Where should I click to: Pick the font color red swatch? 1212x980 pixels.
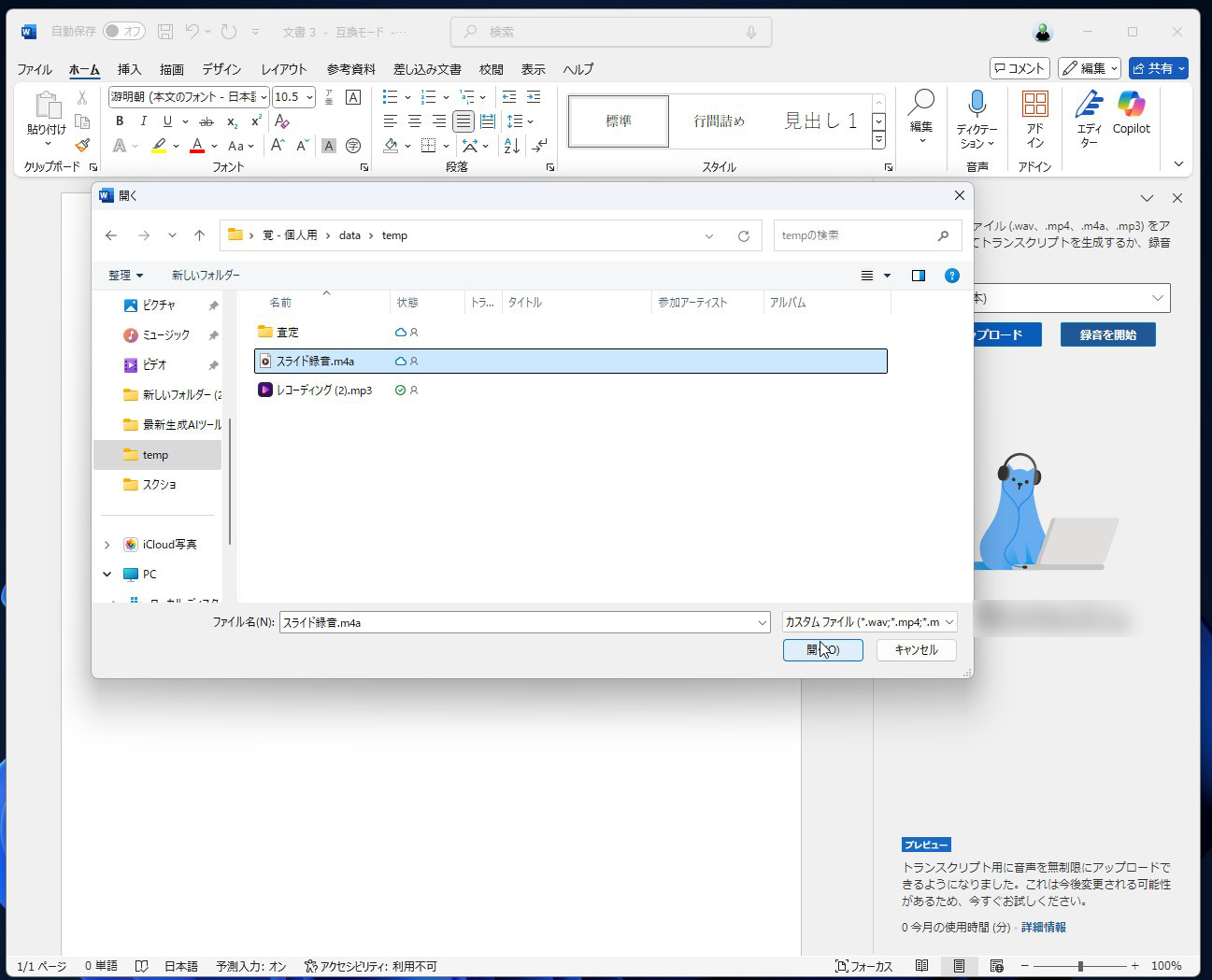[197, 146]
